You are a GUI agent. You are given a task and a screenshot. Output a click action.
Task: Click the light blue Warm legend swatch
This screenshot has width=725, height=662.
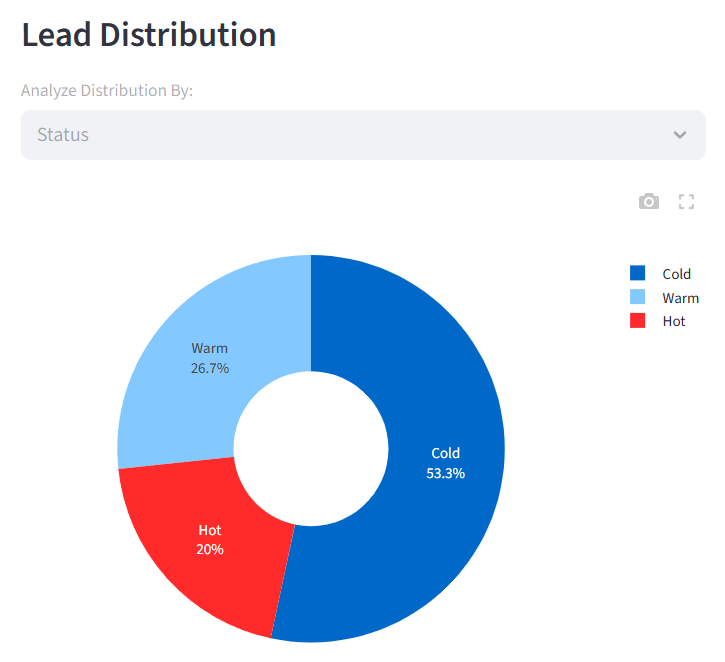[x=637, y=297]
